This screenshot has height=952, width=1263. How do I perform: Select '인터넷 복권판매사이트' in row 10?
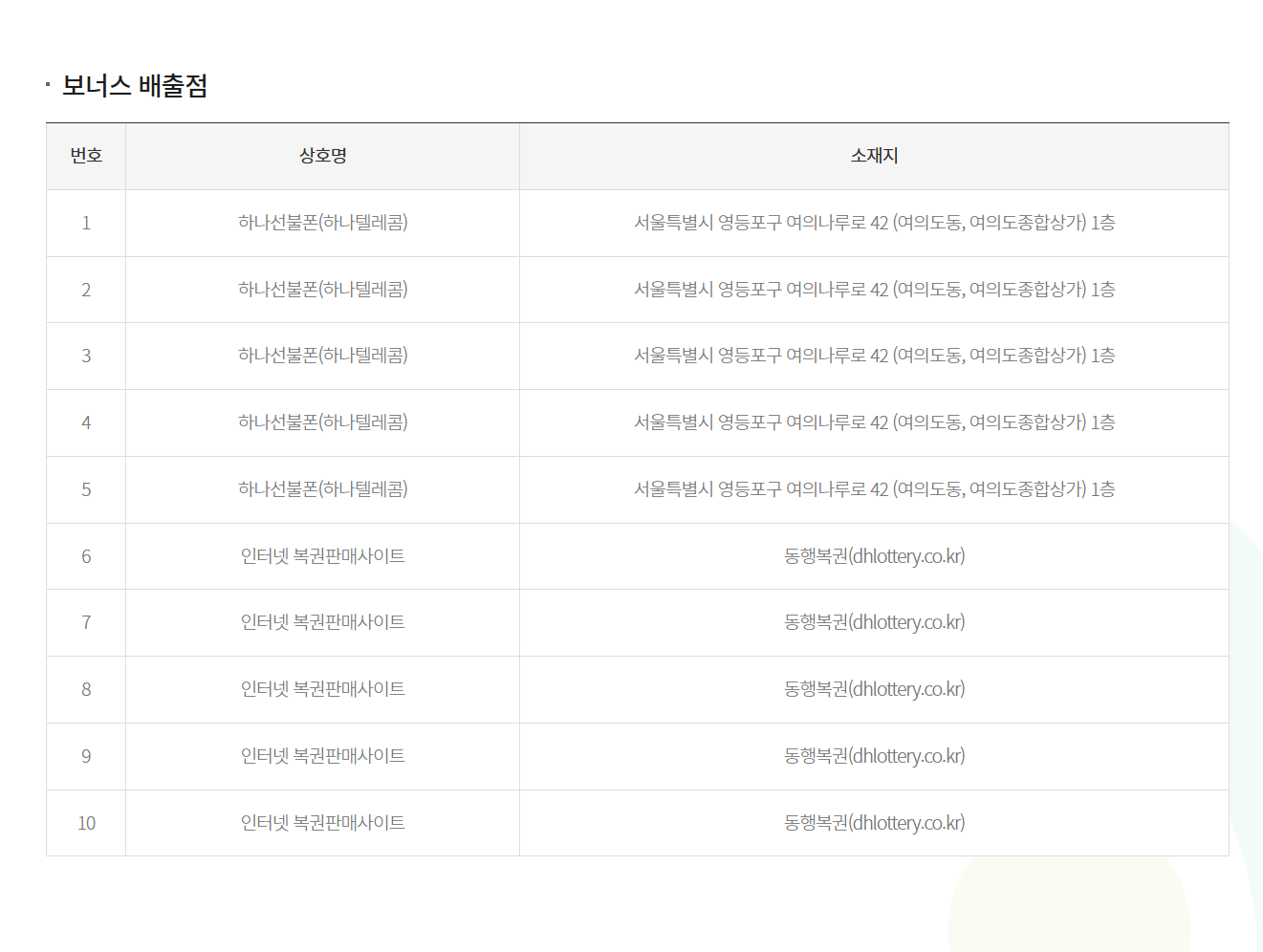pyautogui.click(x=323, y=823)
